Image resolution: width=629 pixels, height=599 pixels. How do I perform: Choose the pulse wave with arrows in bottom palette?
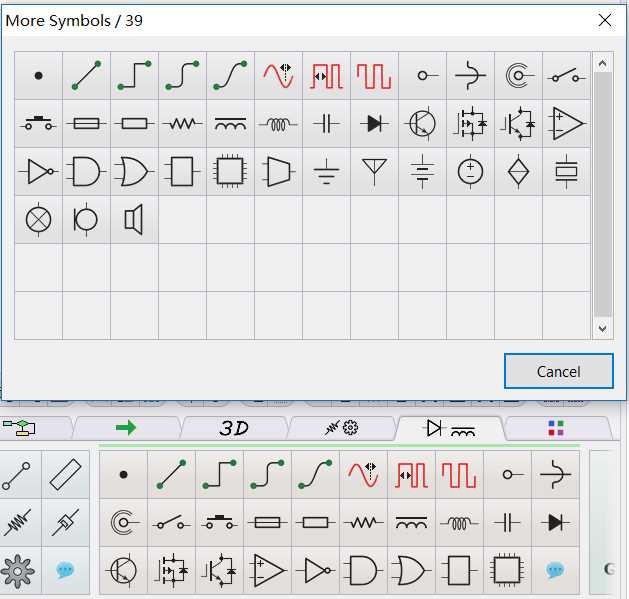(411, 475)
